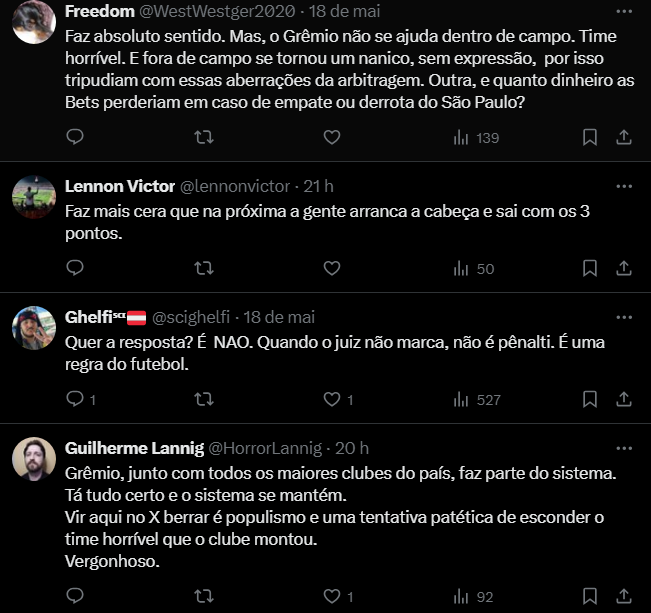Open more menu on Guilherme Lannig's tweet
This screenshot has height=613, width=651.
coord(624,447)
